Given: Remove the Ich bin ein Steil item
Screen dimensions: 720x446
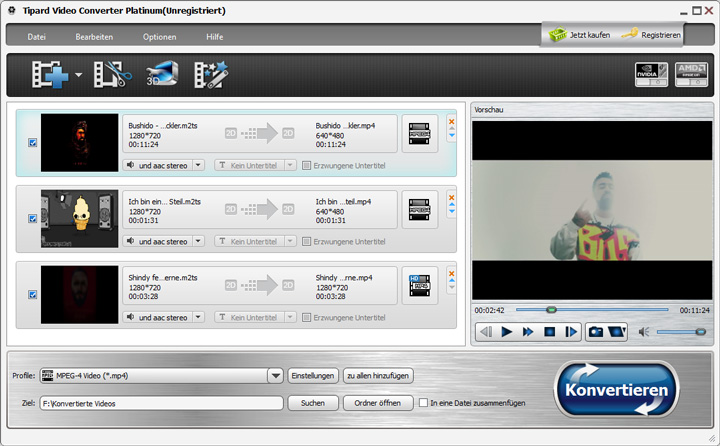Looking at the screenshot, I should tap(451, 198).
